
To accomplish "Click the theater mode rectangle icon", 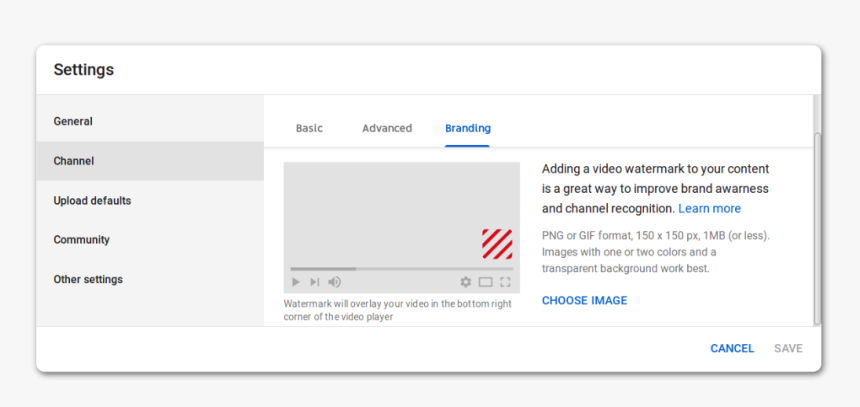I will 485,282.
